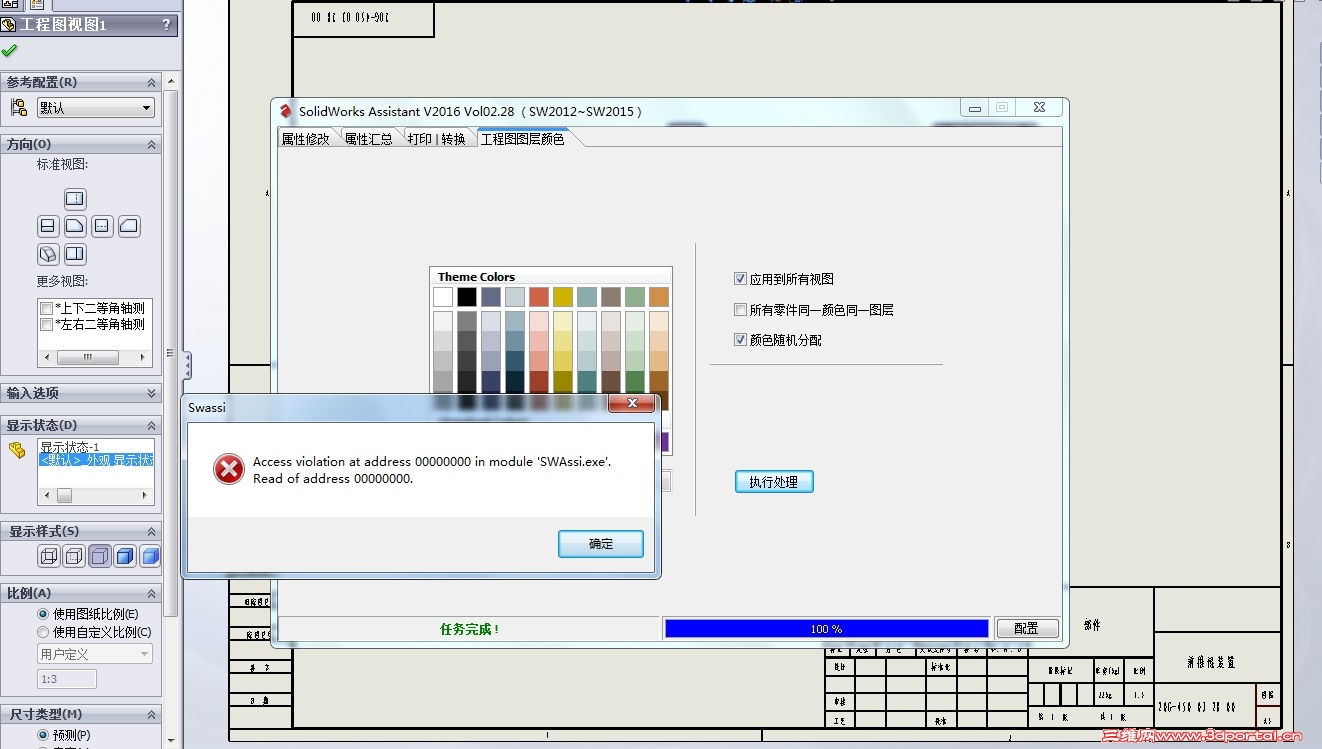Click the SolidWorks Assistant title bar logo
Image resolution: width=1322 pixels, height=749 pixels.
tap(285, 111)
